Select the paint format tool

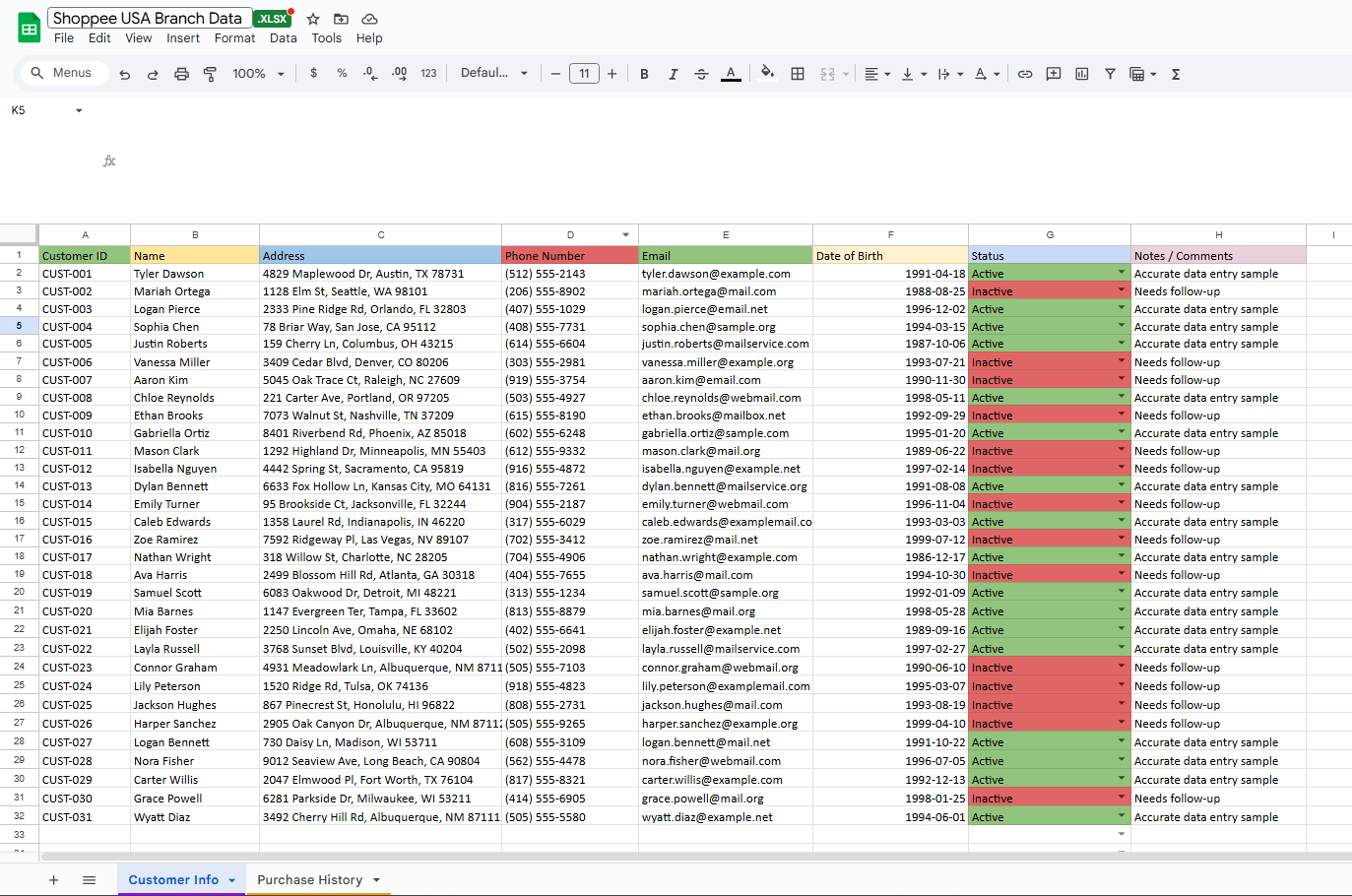click(210, 74)
